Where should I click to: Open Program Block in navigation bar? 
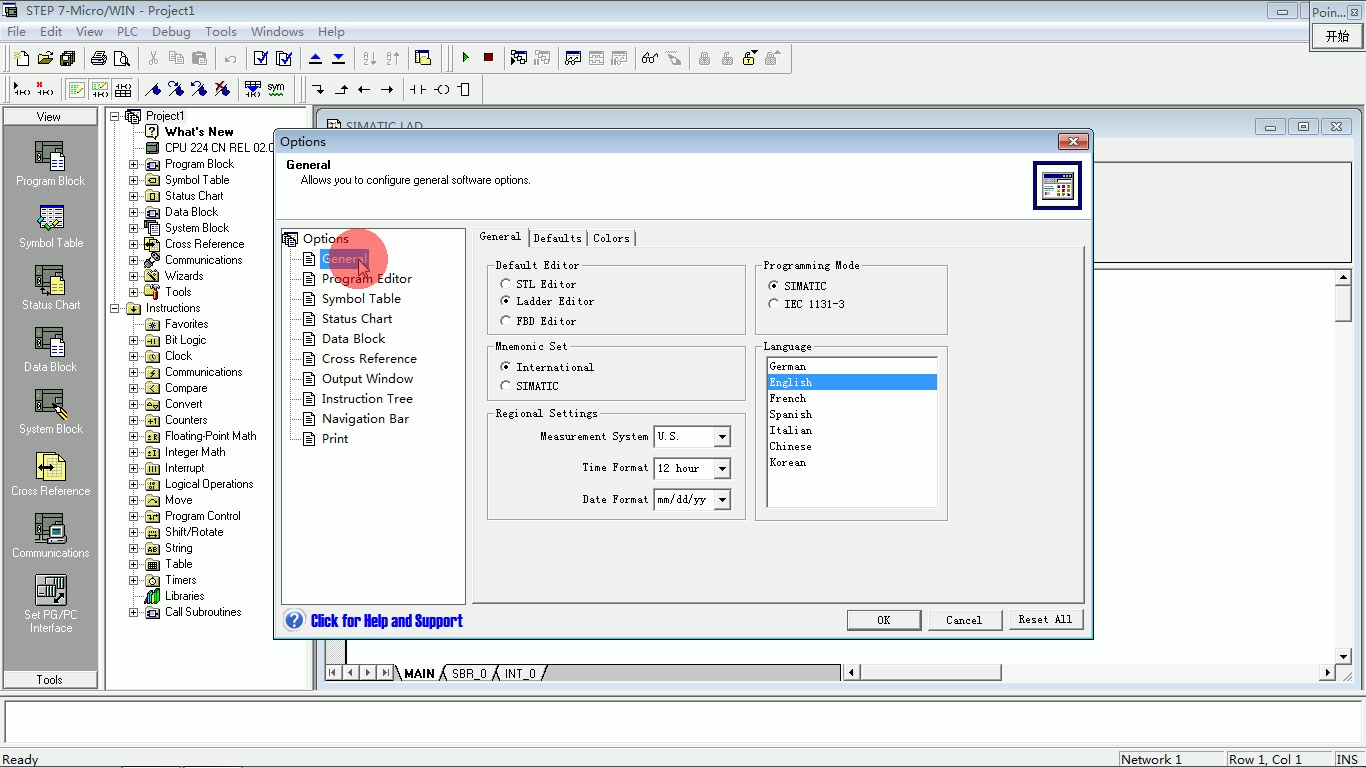[50, 164]
